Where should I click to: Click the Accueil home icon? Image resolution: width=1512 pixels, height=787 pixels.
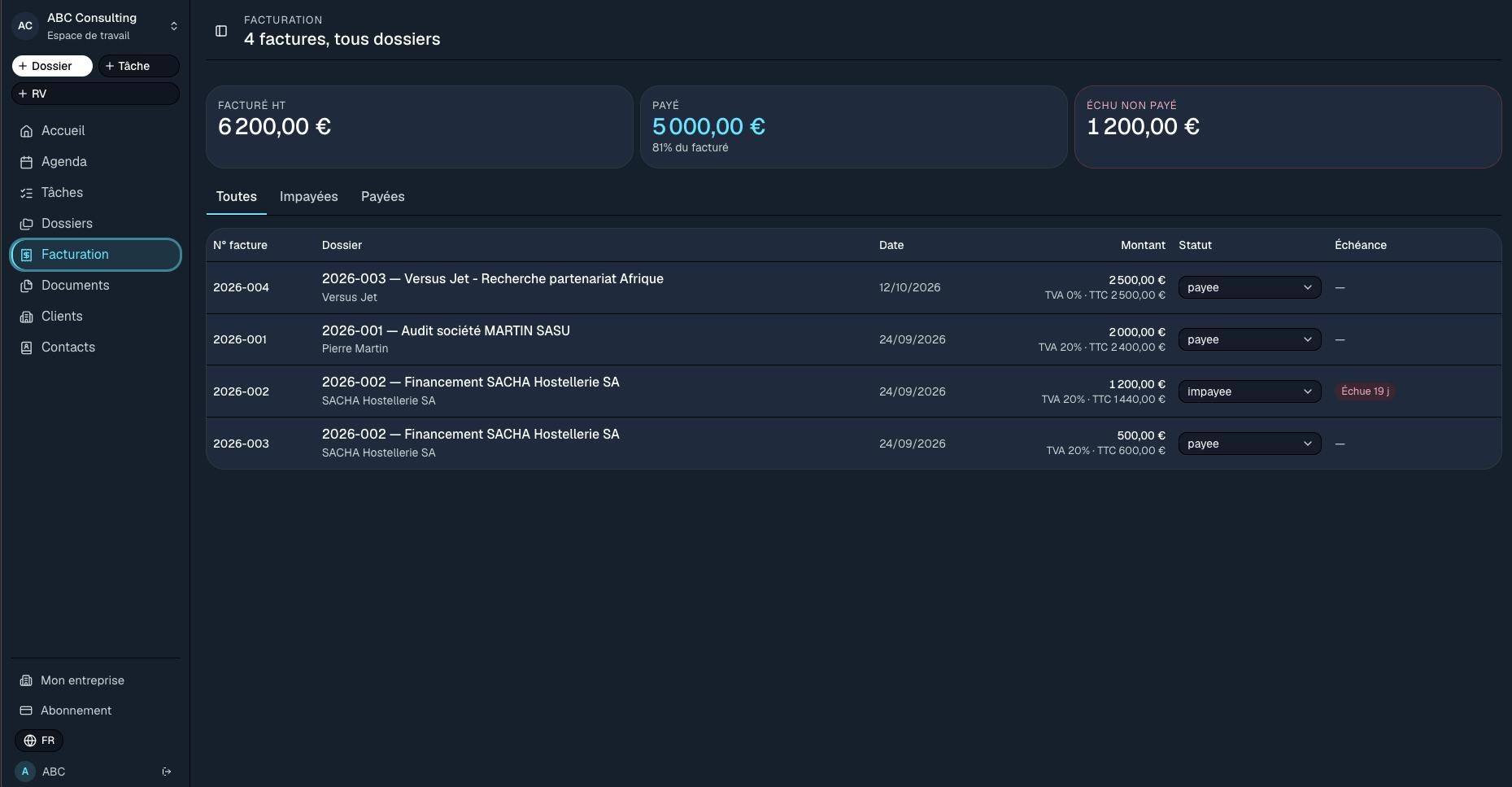pyautogui.click(x=26, y=131)
